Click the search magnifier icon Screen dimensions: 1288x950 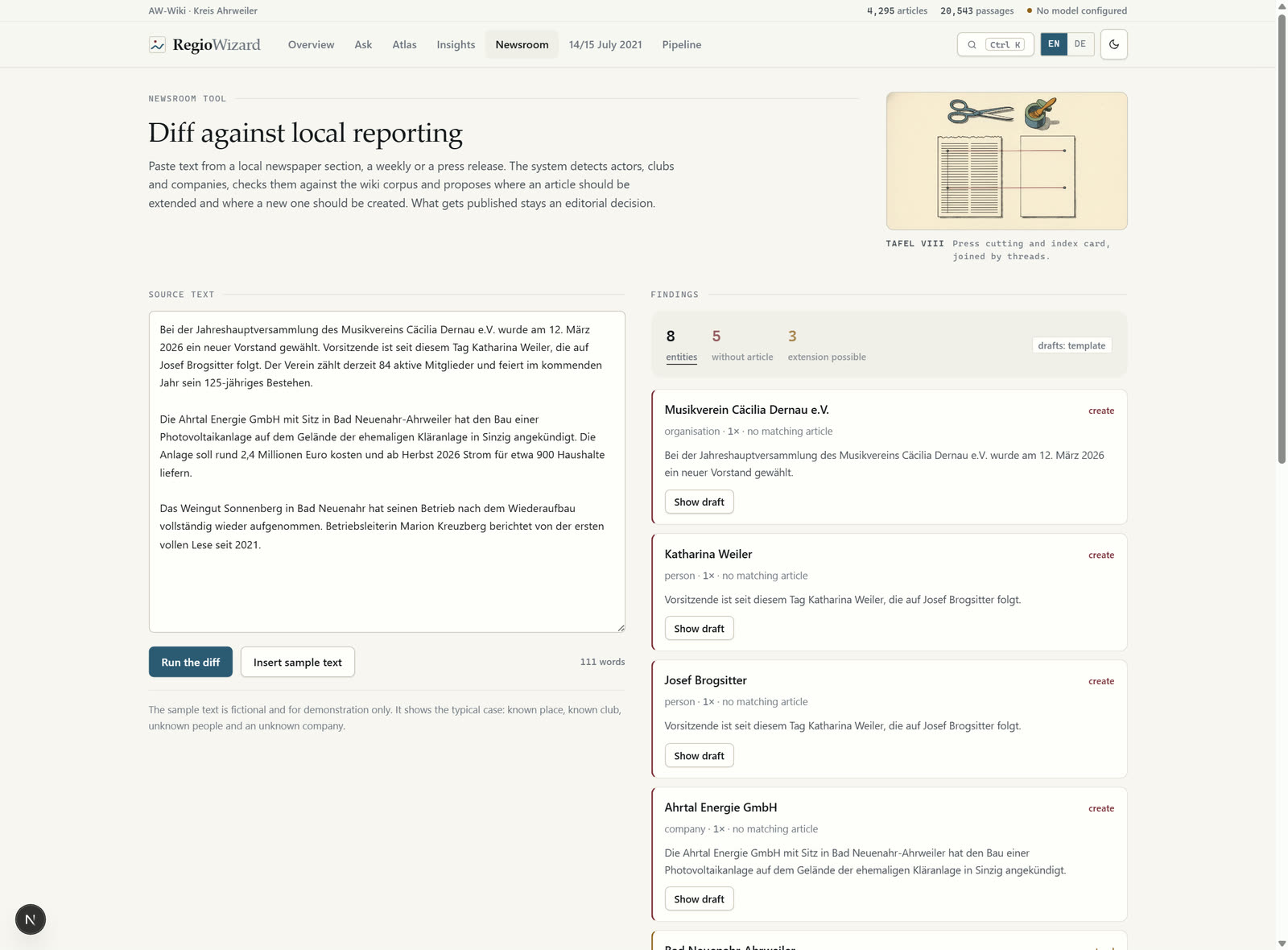[x=972, y=45]
